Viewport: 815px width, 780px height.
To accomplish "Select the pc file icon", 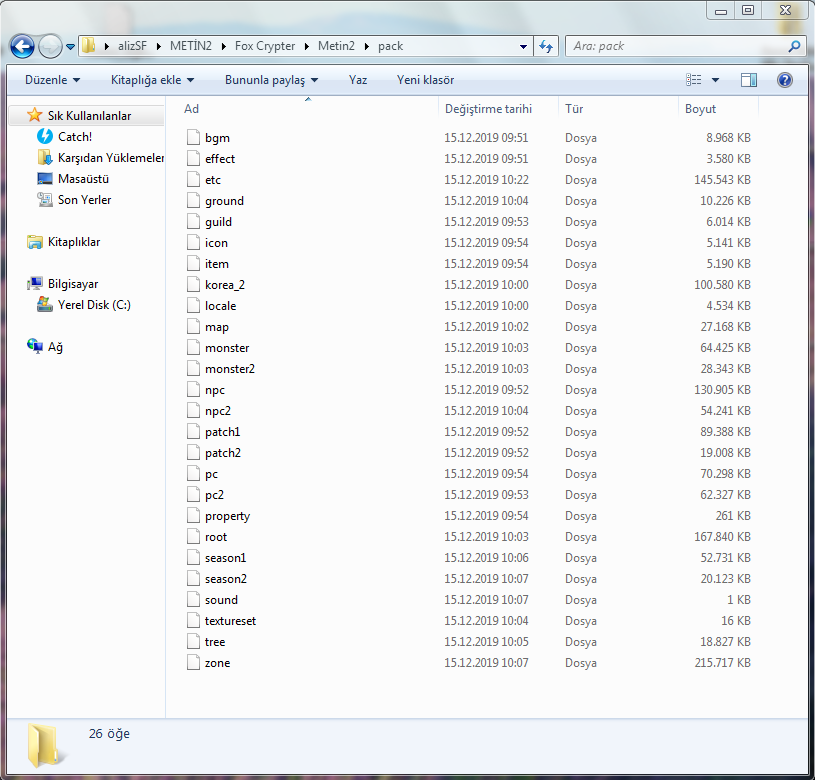I will pos(193,474).
